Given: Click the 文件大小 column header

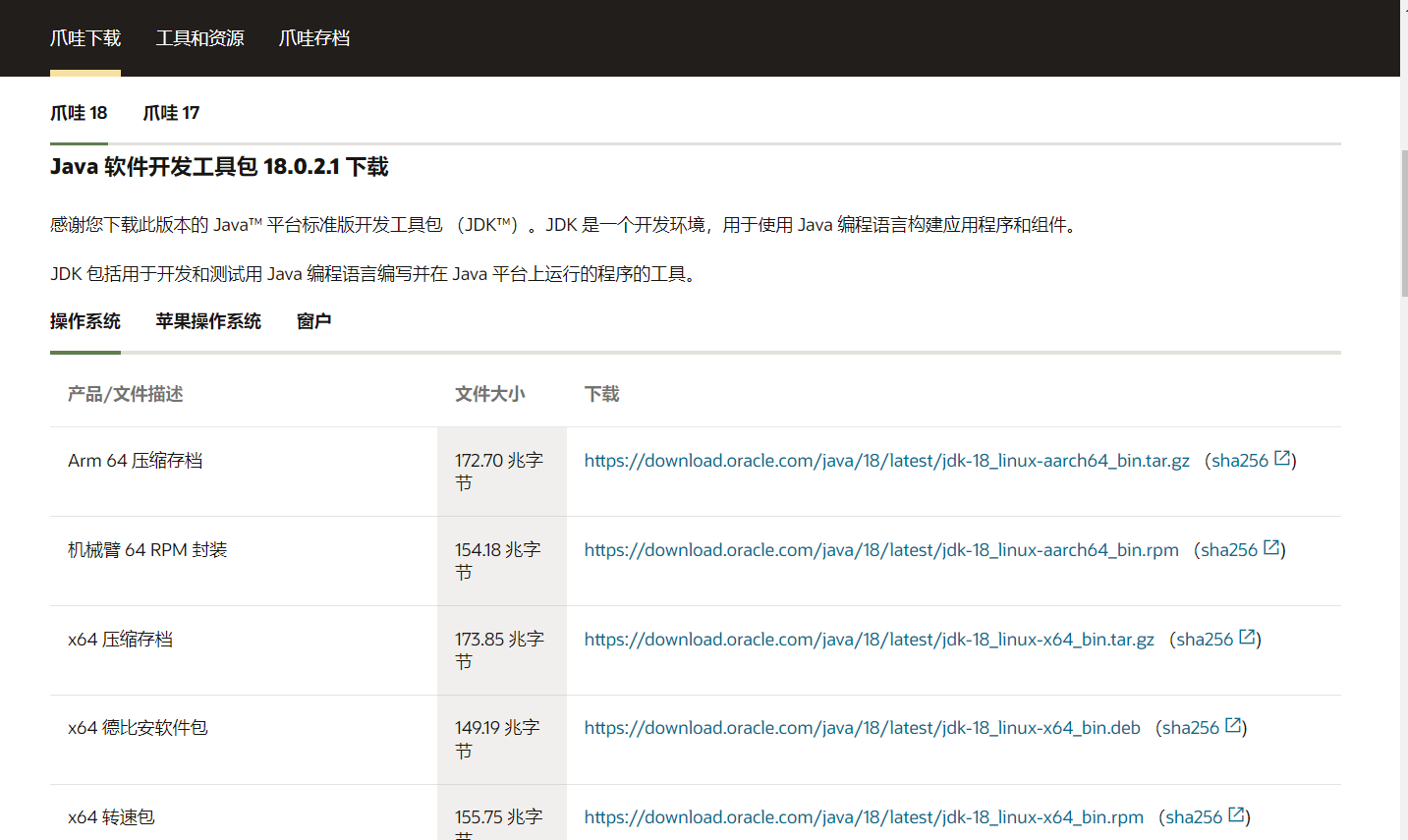Looking at the screenshot, I should tap(490, 394).
